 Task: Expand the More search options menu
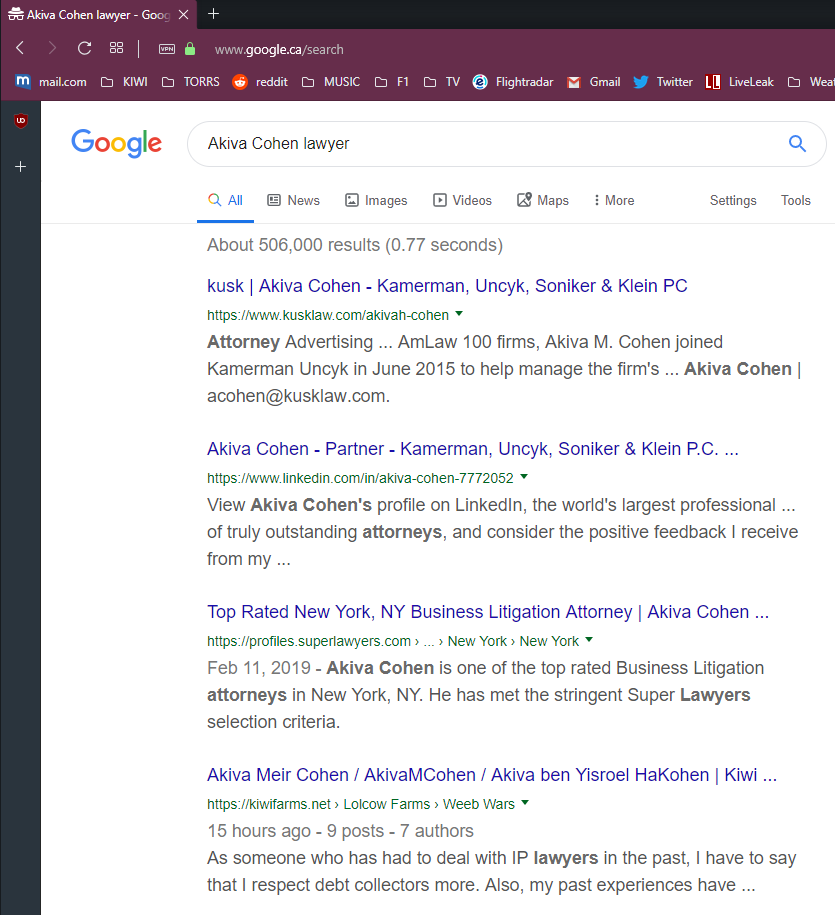tap(613, 200)
